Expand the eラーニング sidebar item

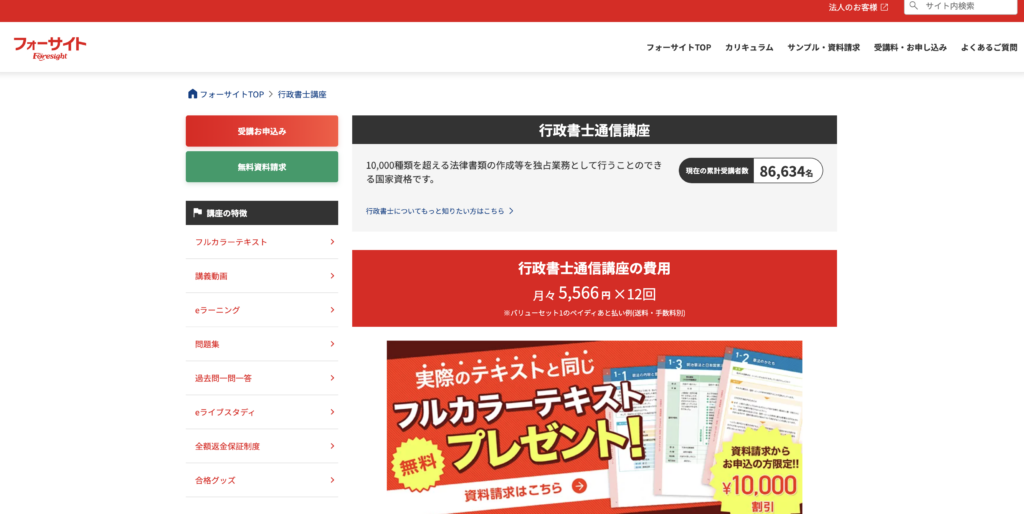[x=332, y=310]
